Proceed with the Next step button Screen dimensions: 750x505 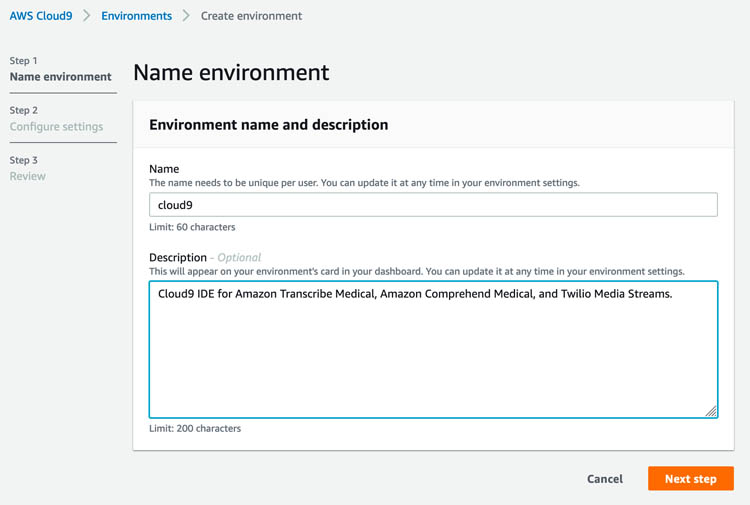click(691, 479)
